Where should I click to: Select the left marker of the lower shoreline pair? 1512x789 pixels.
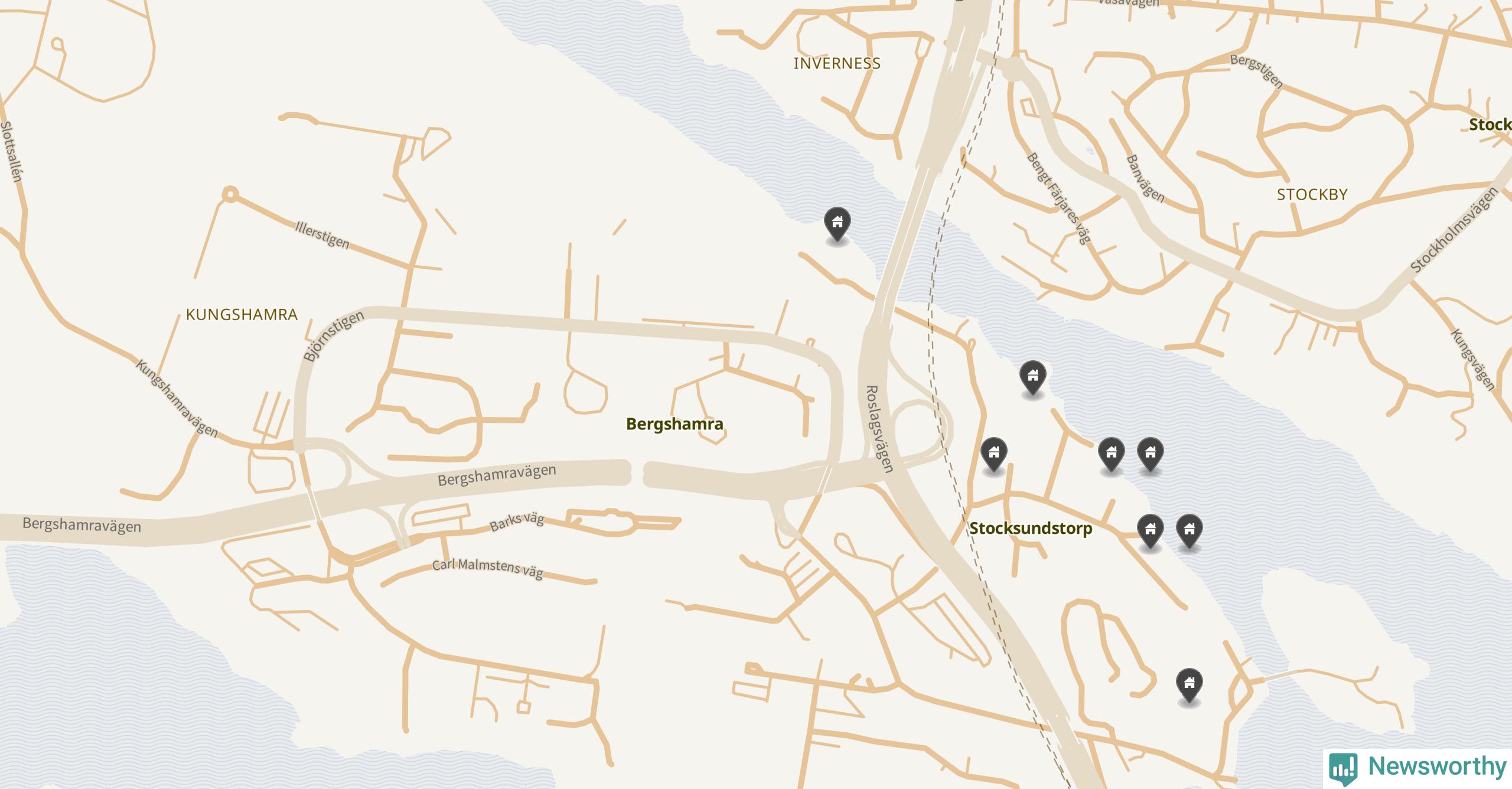1150,532
